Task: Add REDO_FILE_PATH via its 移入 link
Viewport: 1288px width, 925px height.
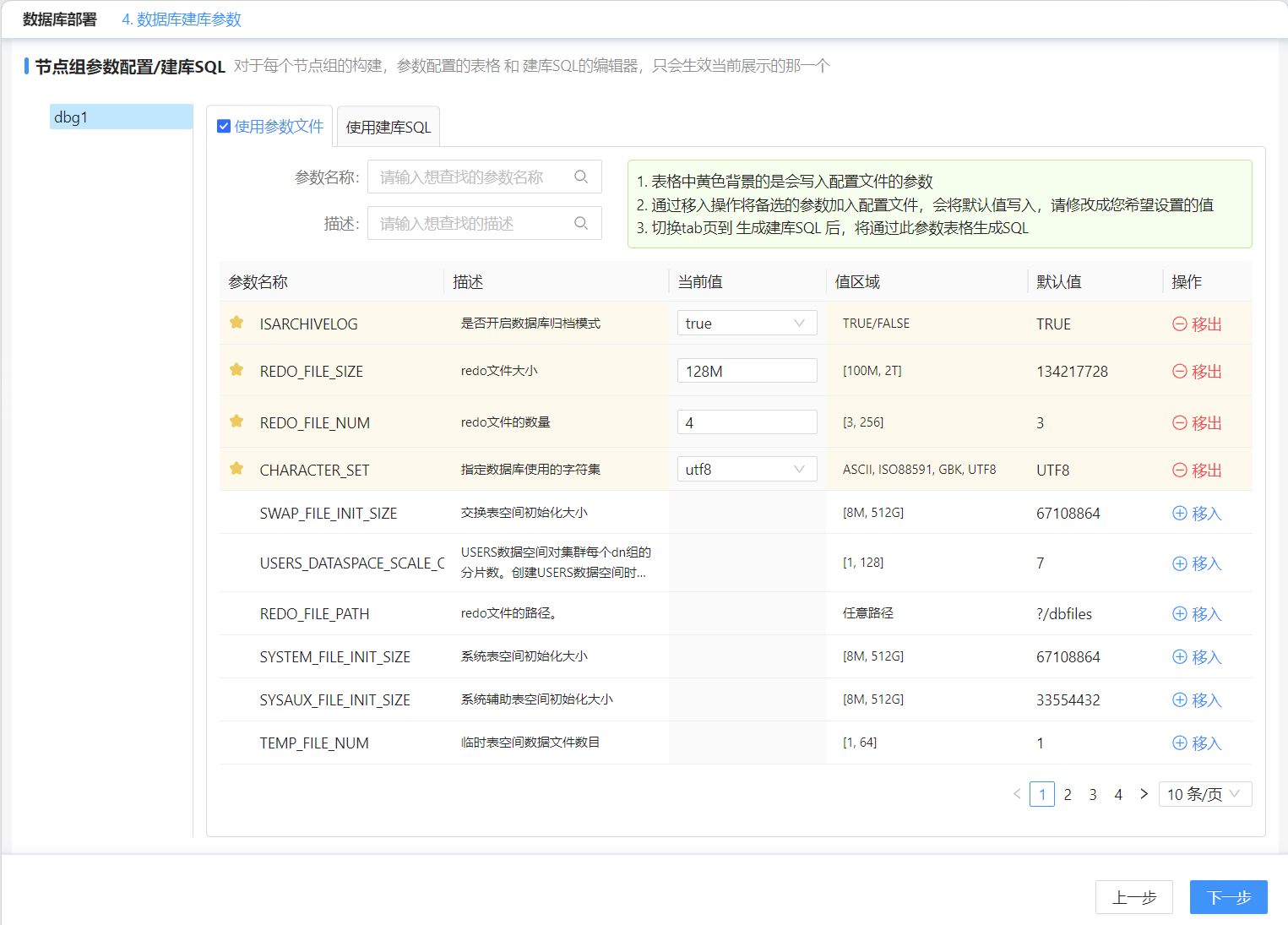Action: coord(1197,614)
